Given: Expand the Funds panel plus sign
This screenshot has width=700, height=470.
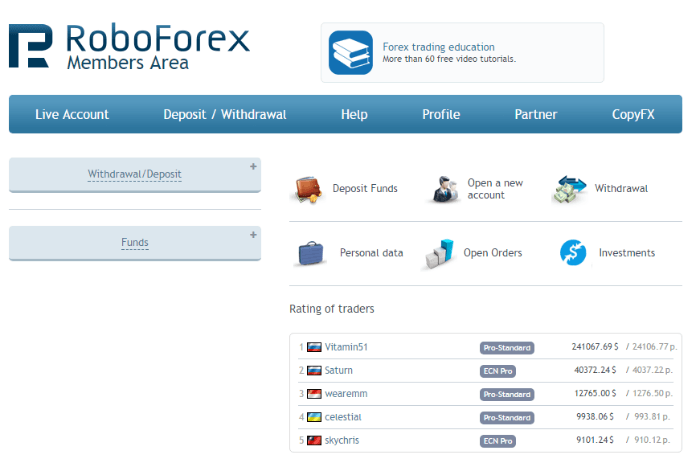Looking at the screenshot, I should 253,235.
